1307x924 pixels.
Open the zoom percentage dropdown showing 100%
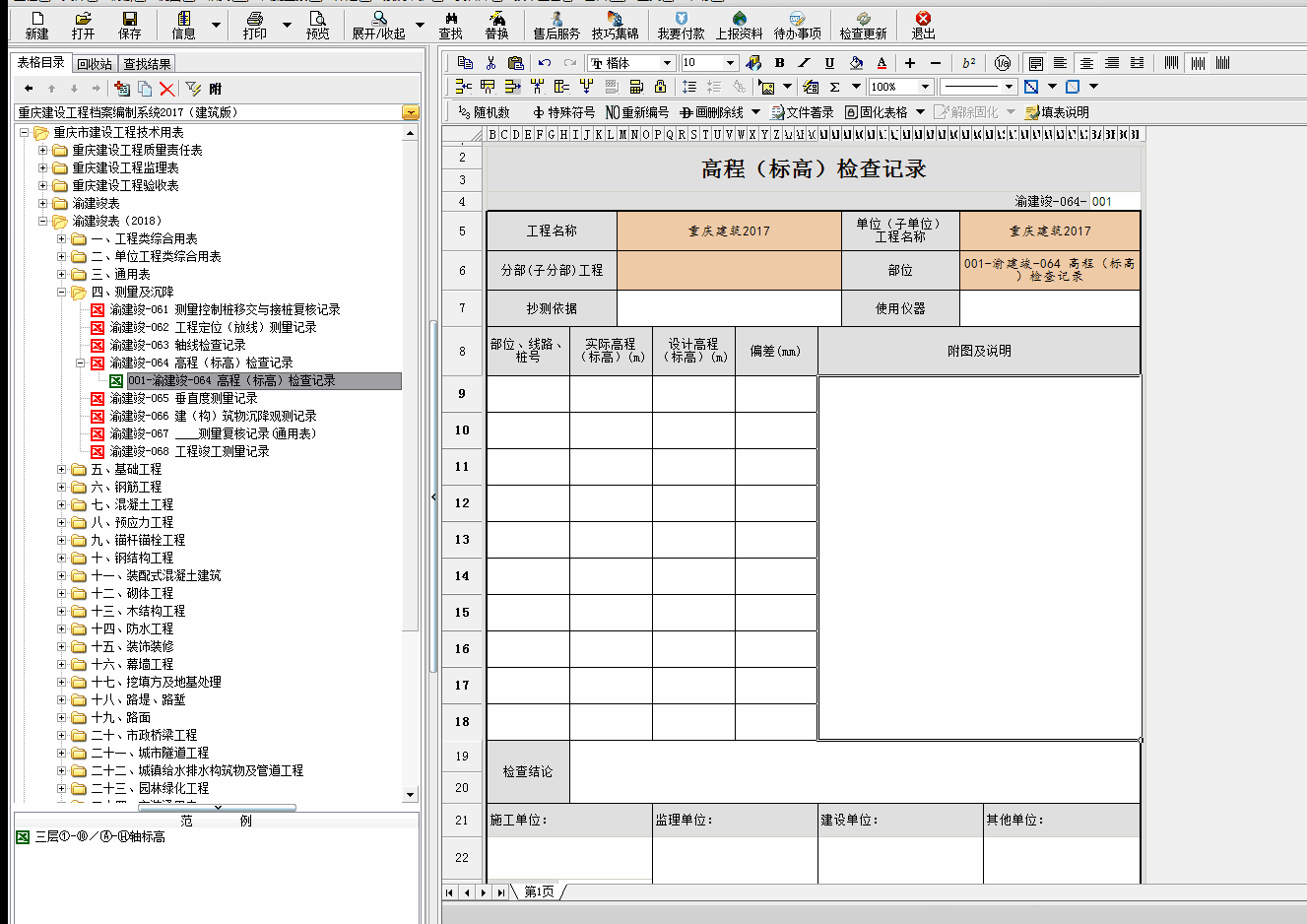point(925,87)
